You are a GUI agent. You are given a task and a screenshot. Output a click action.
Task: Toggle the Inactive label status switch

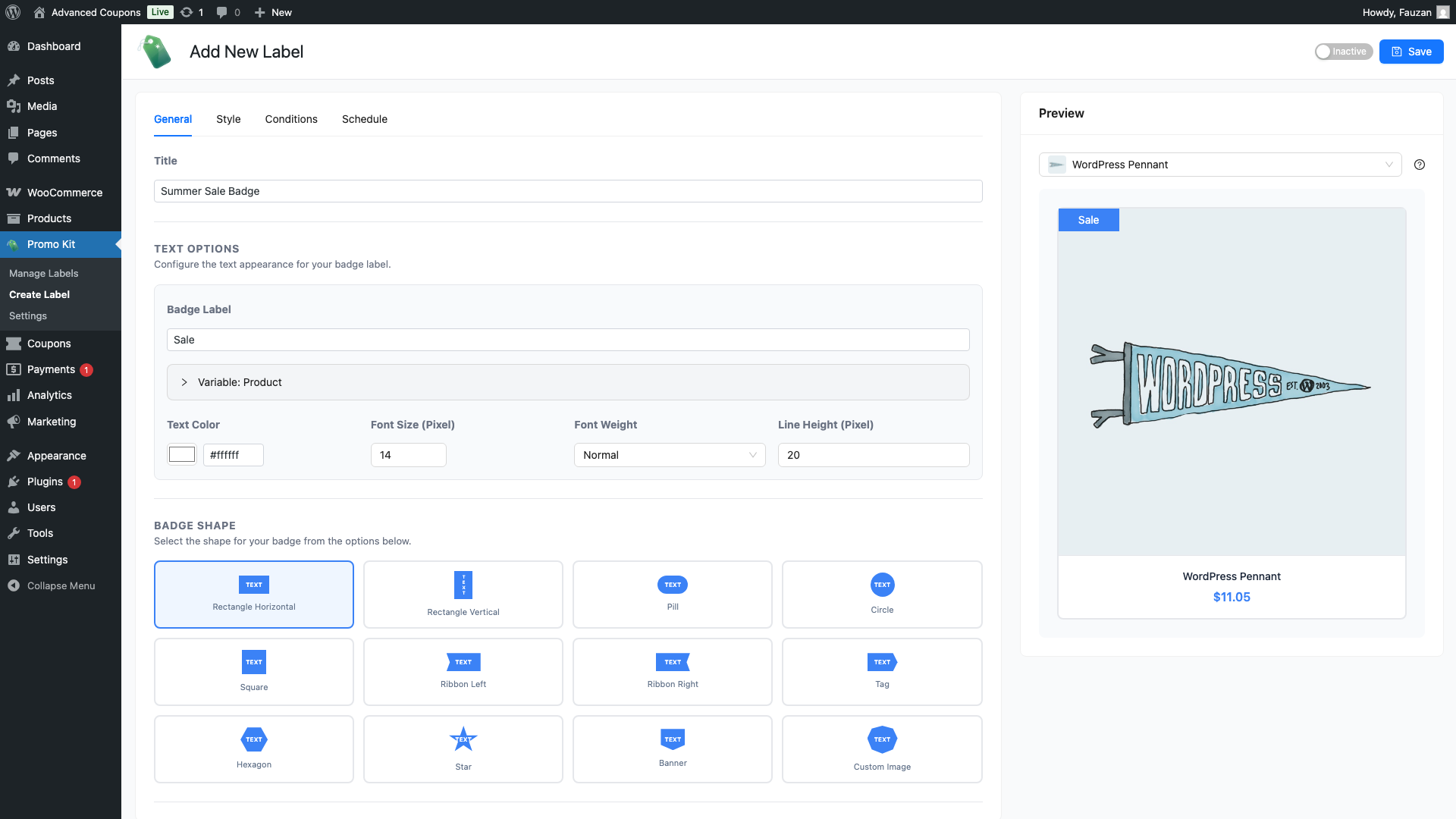[1343, 52]
